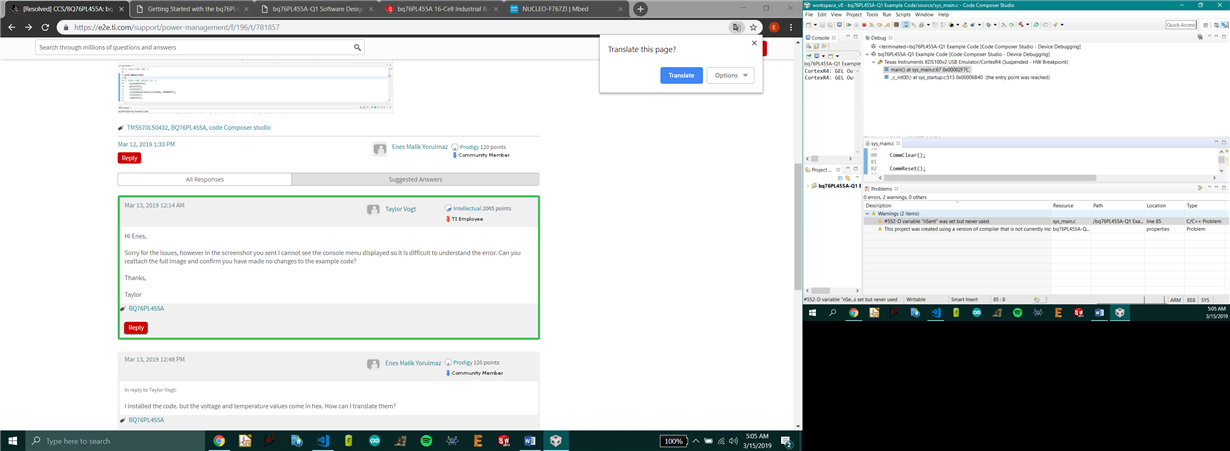Click the 100% zoom indicator on the taskbar
Image resolution: width=1230 pixels, height=451 pixels.
(x=673, y=441)
